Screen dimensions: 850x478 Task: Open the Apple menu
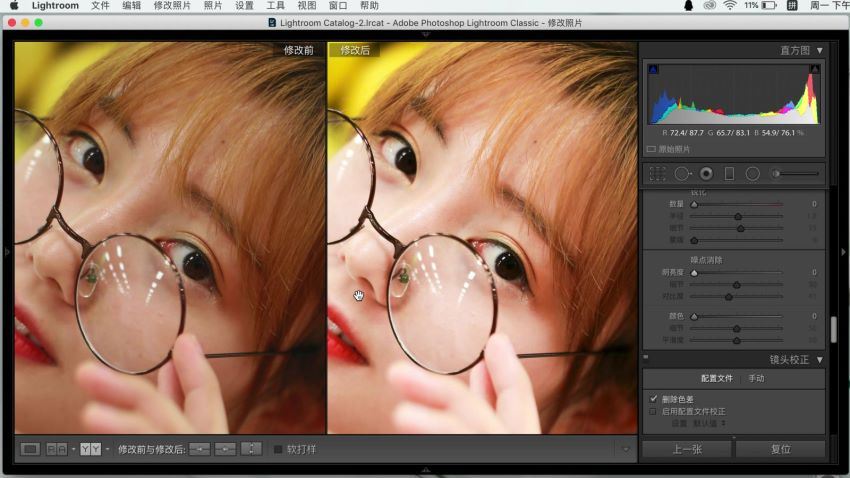14,5
